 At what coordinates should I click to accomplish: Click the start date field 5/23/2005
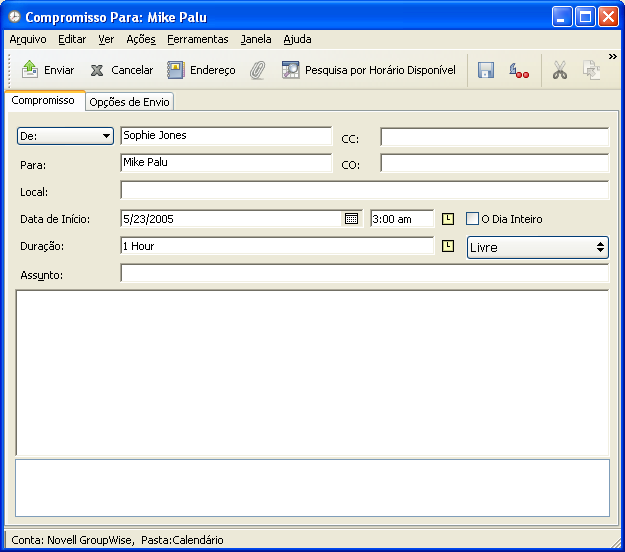click(231, 219)
